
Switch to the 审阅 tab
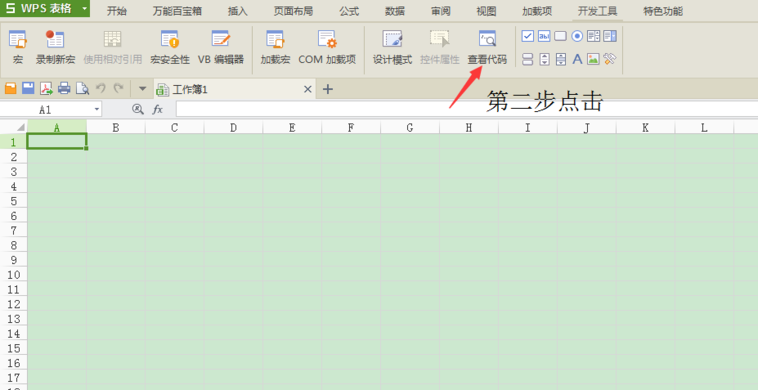(441, 11)
